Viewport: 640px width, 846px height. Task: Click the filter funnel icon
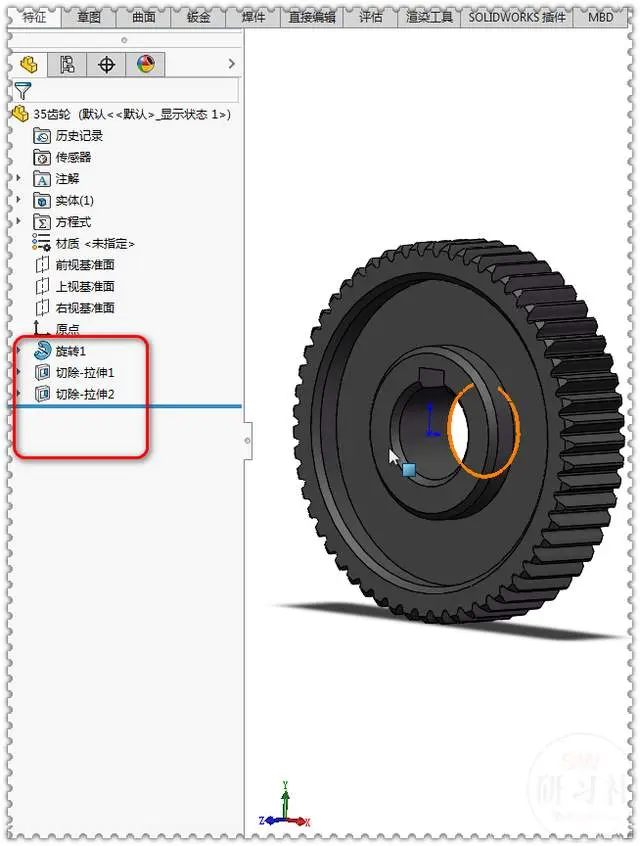[x=23, y=91]
